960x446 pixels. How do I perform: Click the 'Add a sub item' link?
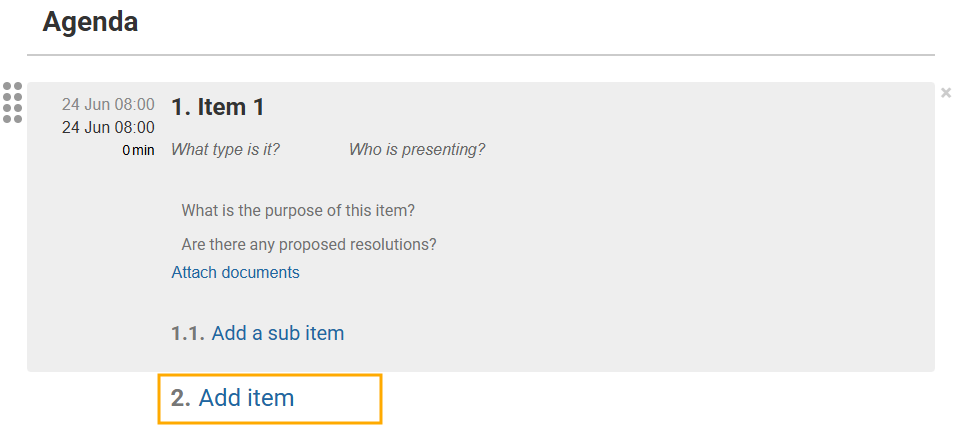278,333
